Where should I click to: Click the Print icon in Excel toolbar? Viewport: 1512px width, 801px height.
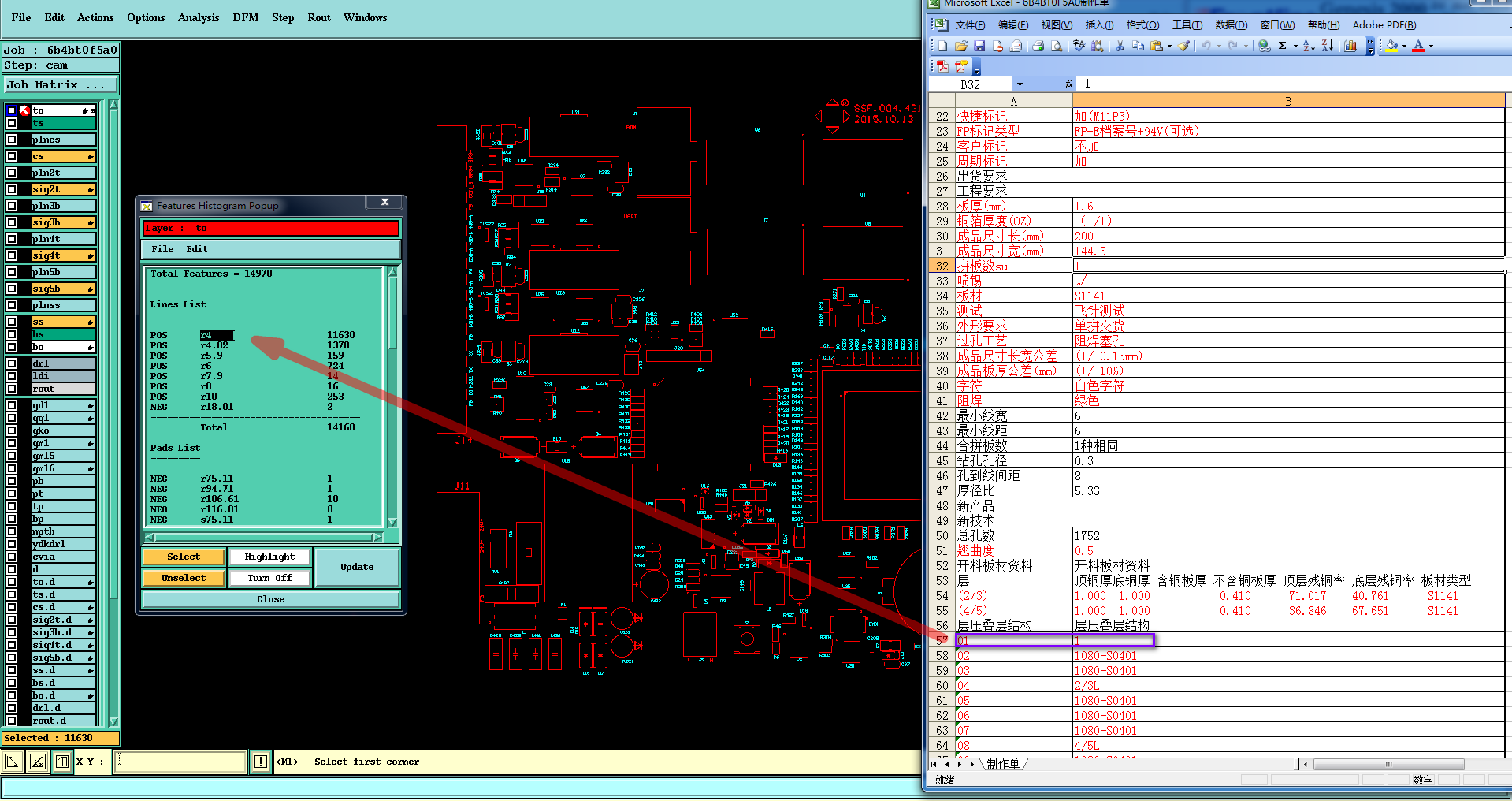click(x=1038, y=46)
